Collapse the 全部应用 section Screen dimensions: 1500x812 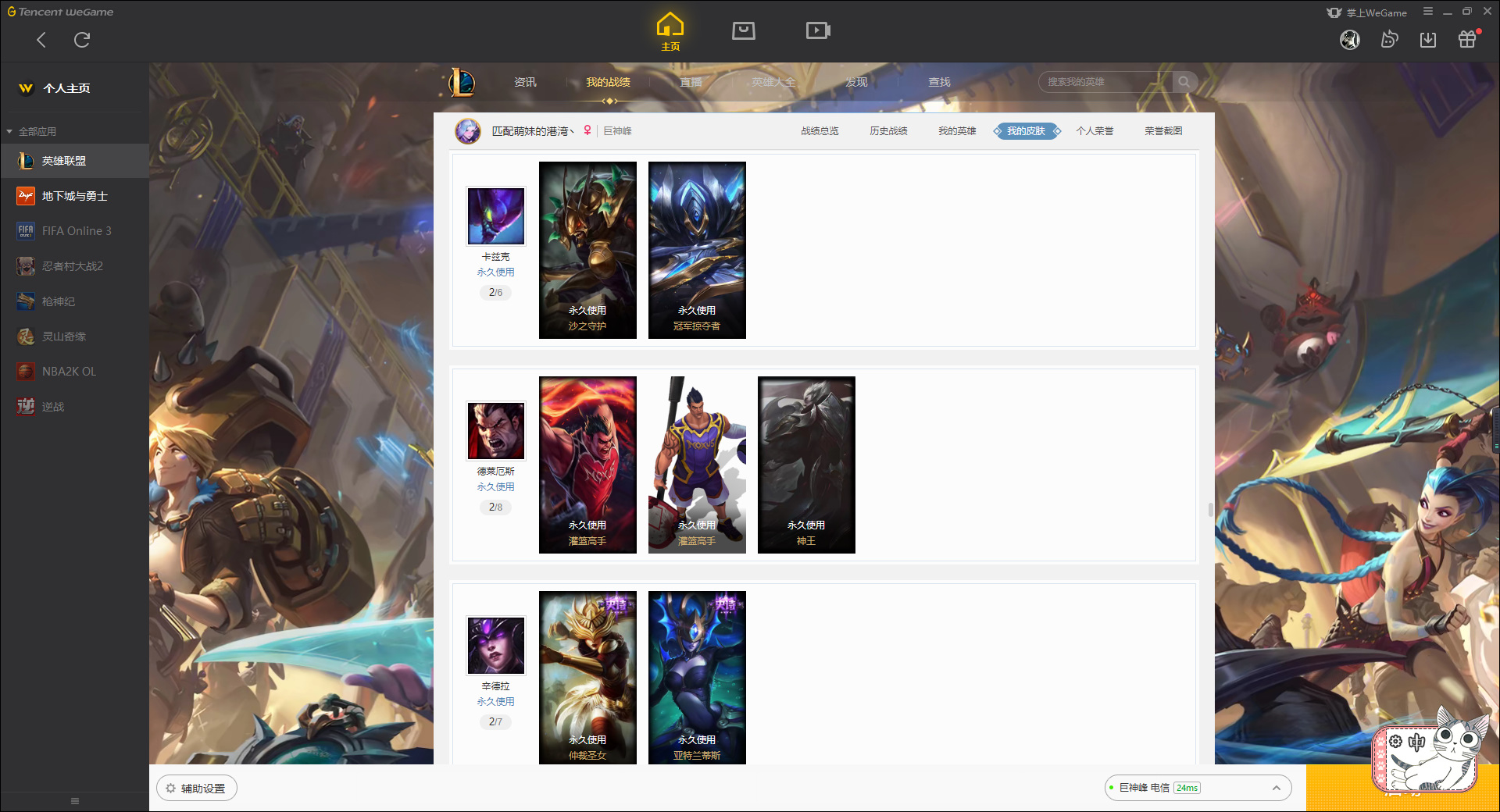click(x=31, y=131)
